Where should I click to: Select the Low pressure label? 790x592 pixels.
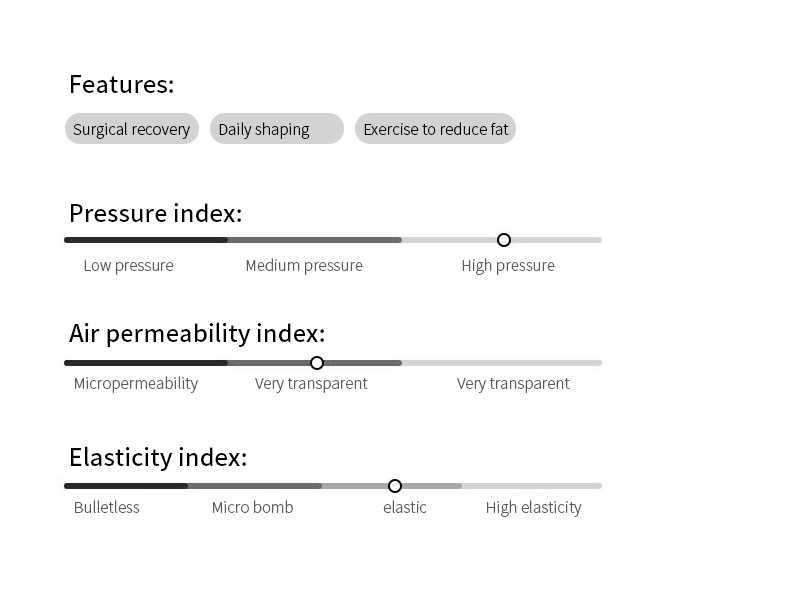pos(128,266)
